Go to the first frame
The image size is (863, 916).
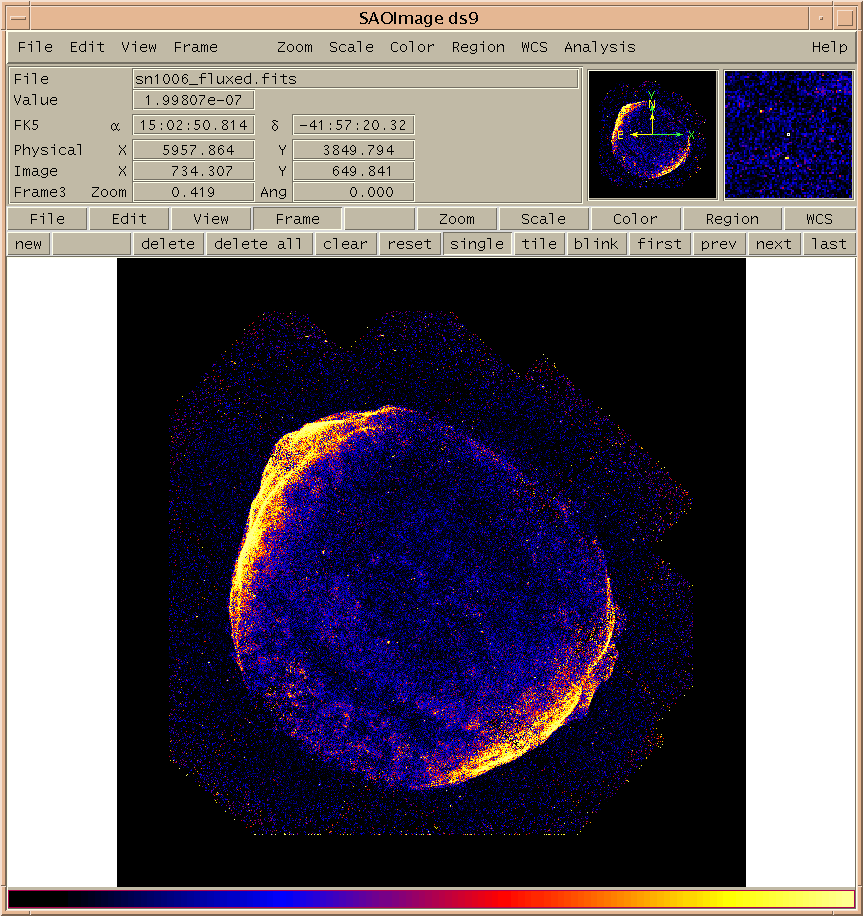(660, 244)
